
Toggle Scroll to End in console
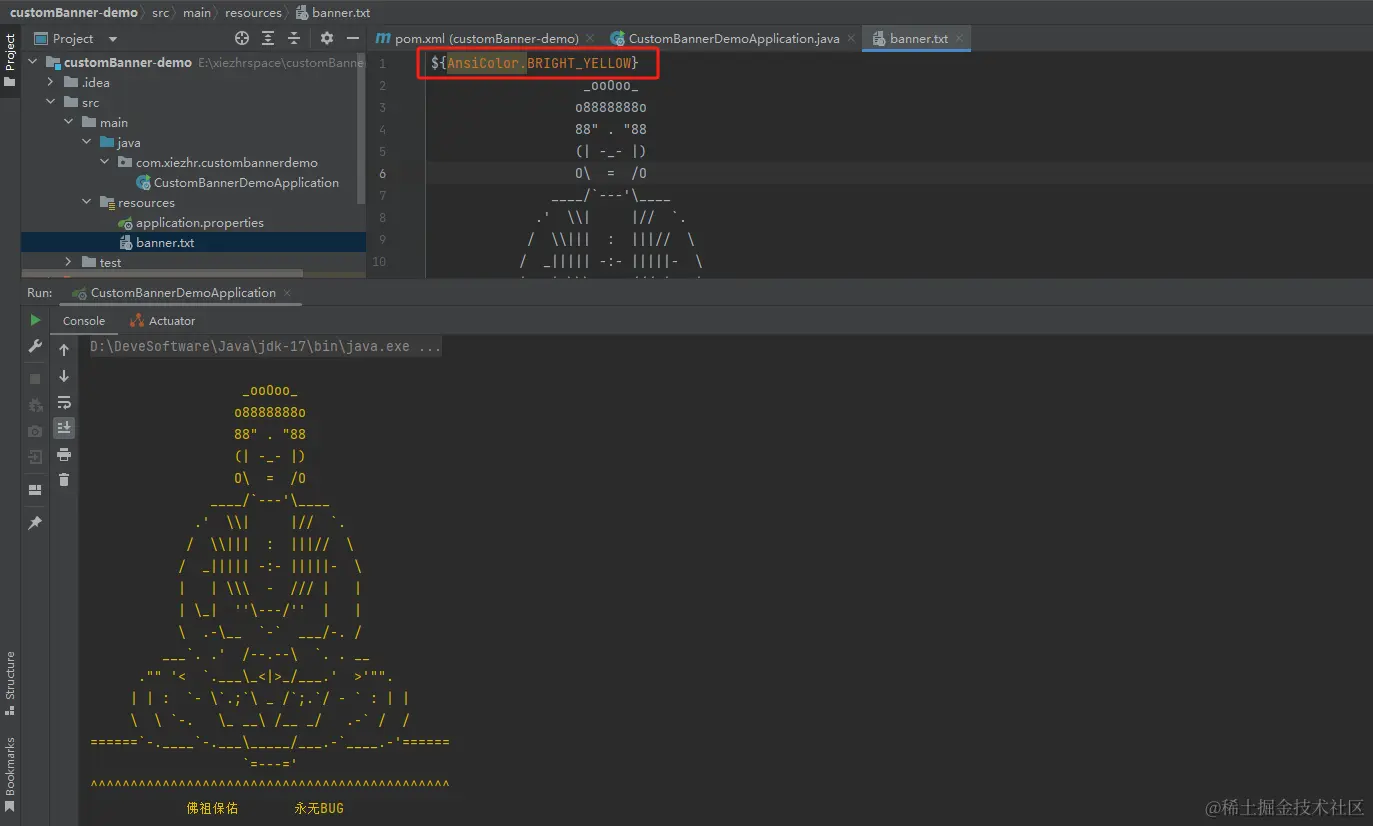point(64,428)
